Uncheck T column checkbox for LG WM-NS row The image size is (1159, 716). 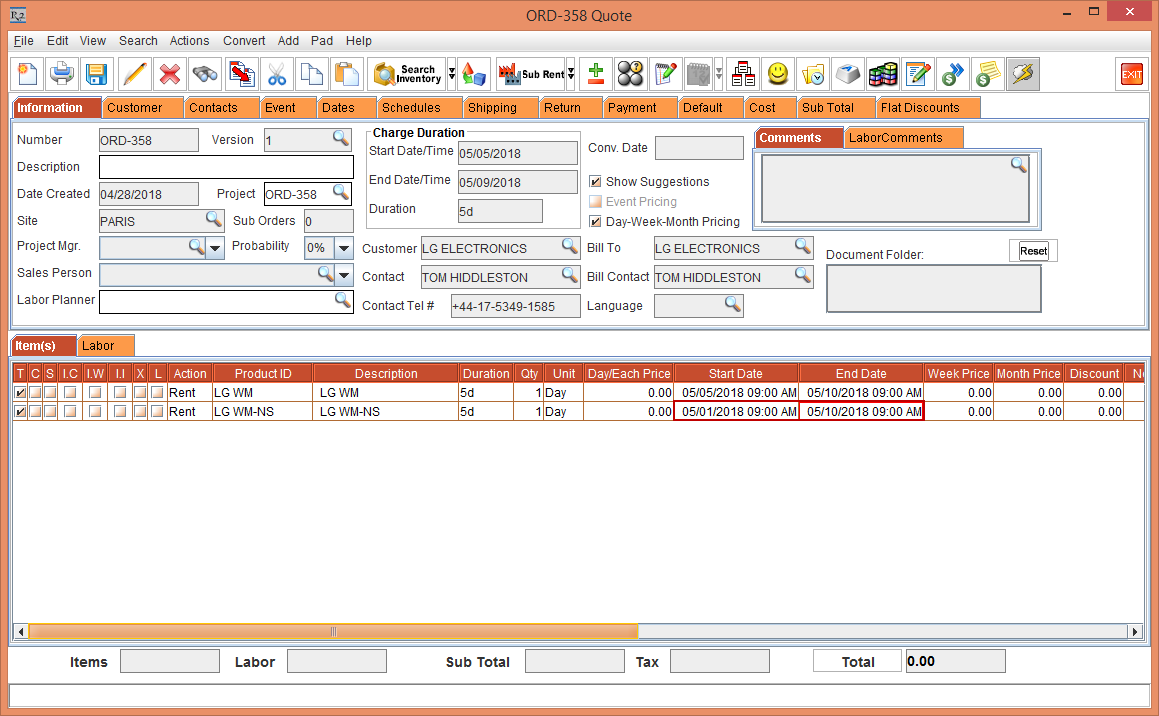[x=20, y=412]
